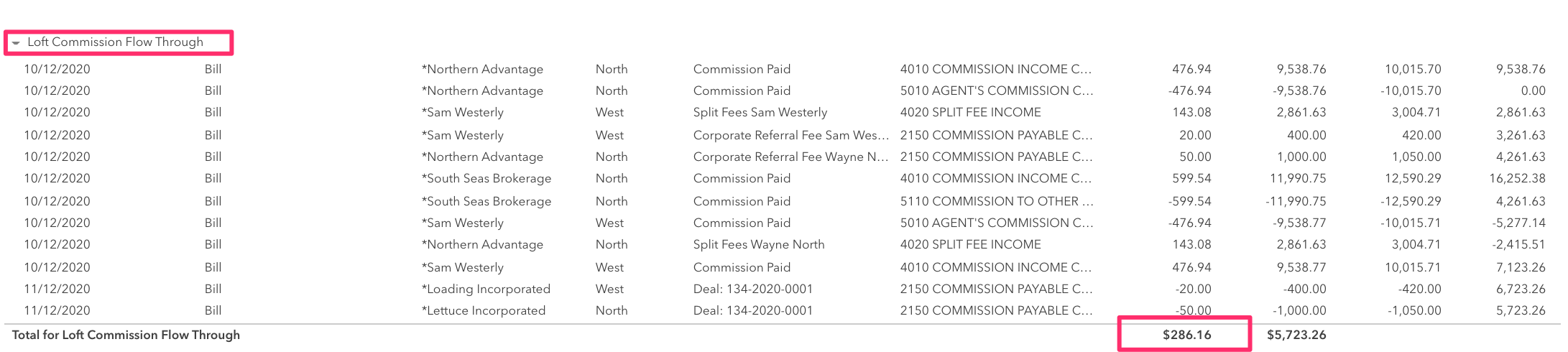Screen dimensions: 1568x352
Task: Open 11/12/2020 Loading Incorporated date cell
Action: (57, 289)
